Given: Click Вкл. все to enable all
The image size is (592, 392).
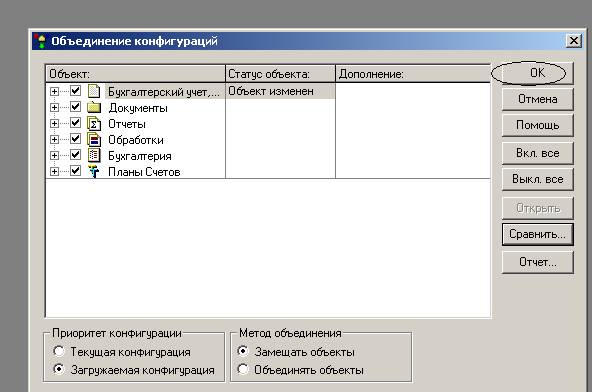Looking at the screenshot, I should tap(537, 153).
